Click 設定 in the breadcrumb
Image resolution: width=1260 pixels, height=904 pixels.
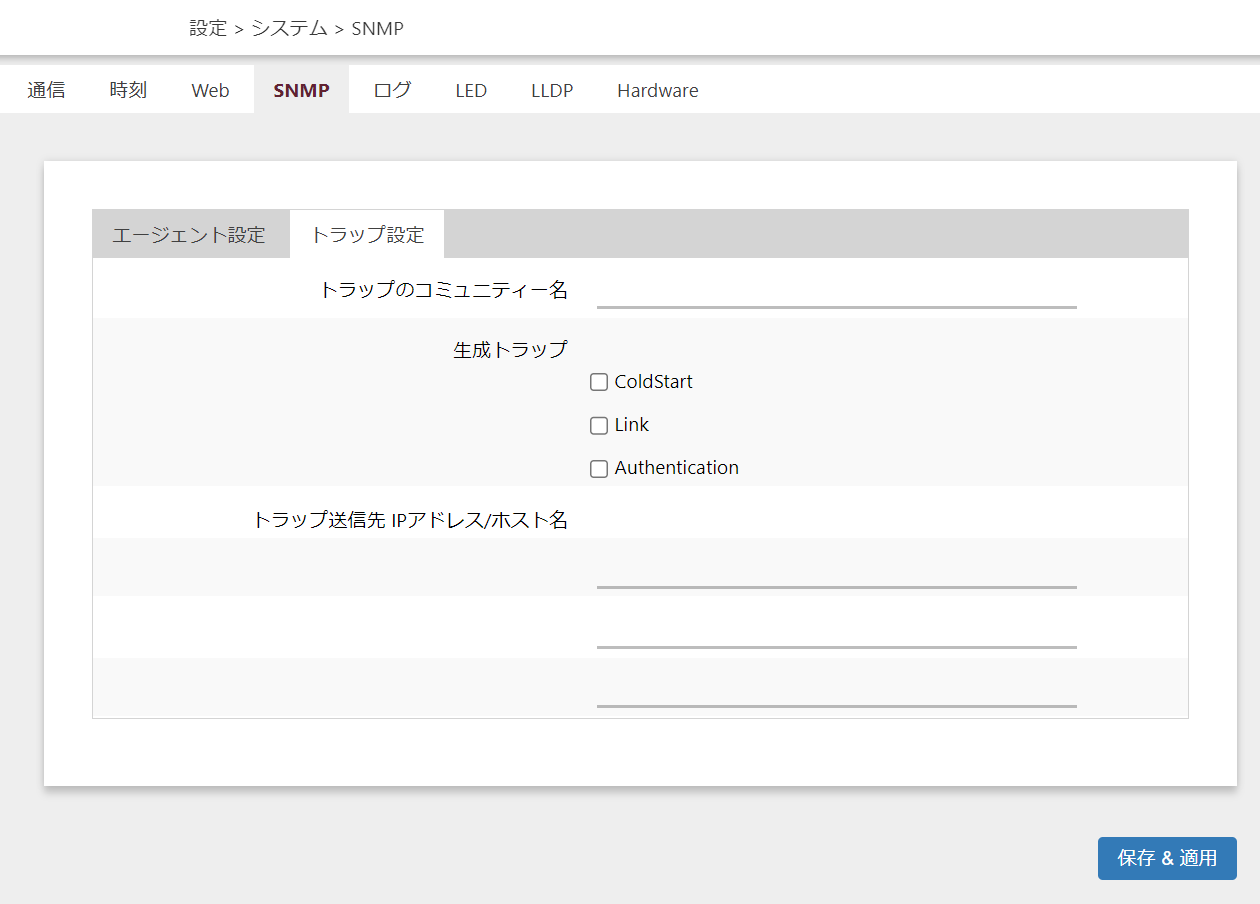tap(208, 28)
